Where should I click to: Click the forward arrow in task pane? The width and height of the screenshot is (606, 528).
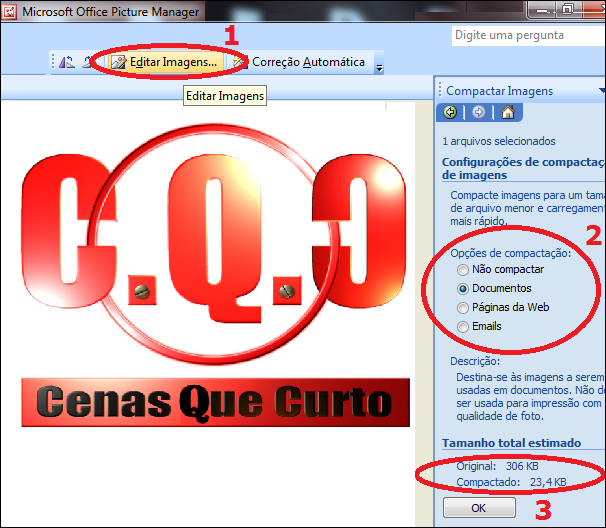click(478, 112)
